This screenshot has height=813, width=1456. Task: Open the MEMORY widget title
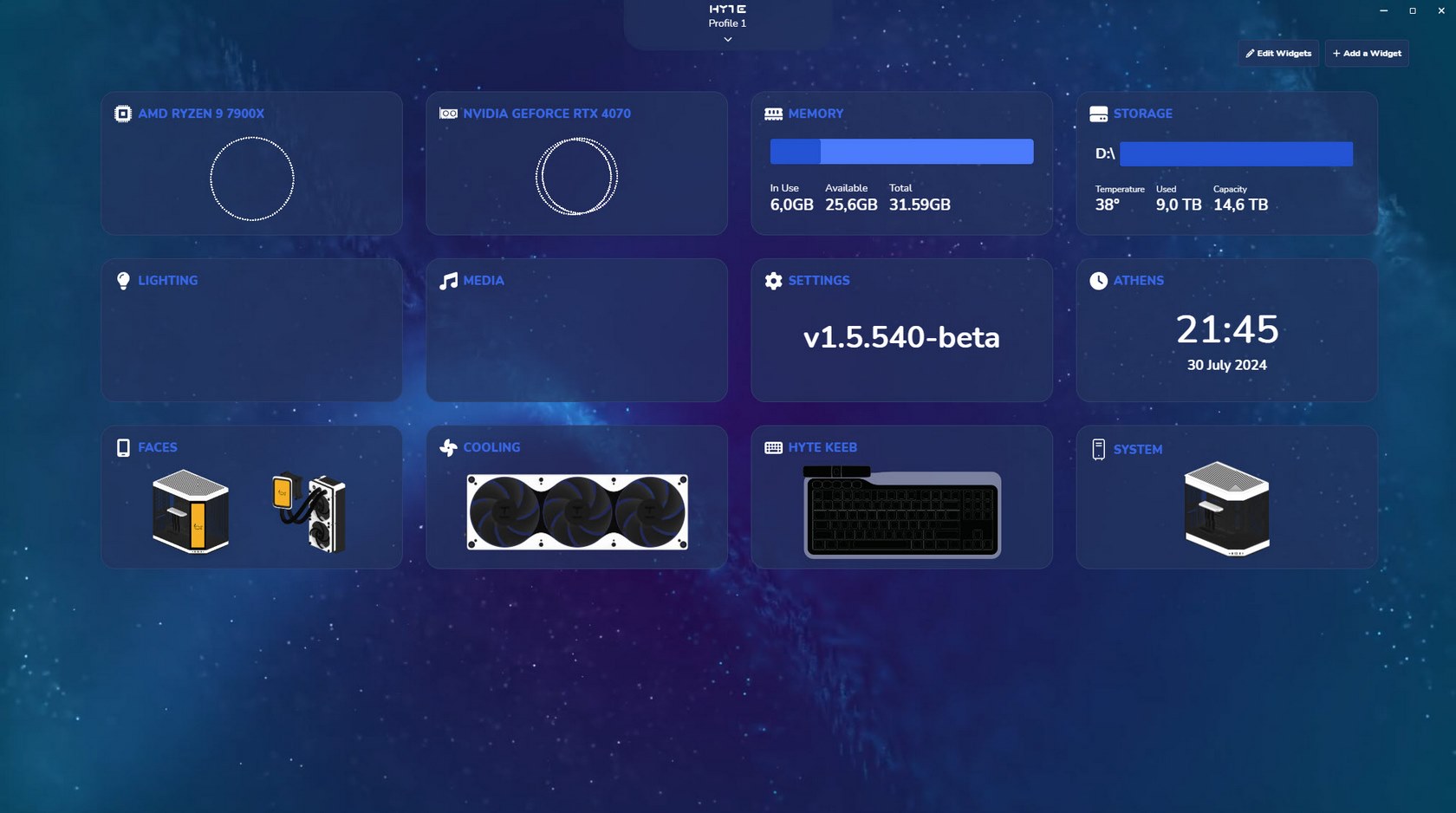pyautogui.click(x=816, y=114)
